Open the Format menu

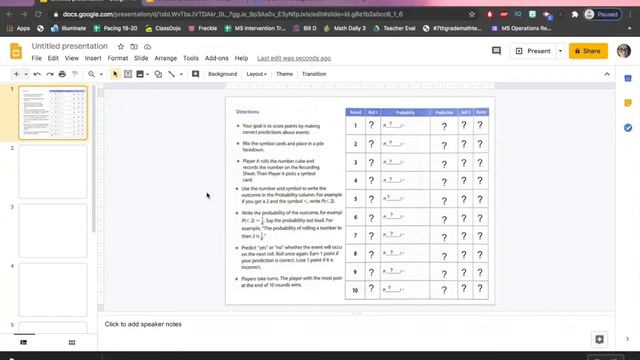tap(118, 58)
